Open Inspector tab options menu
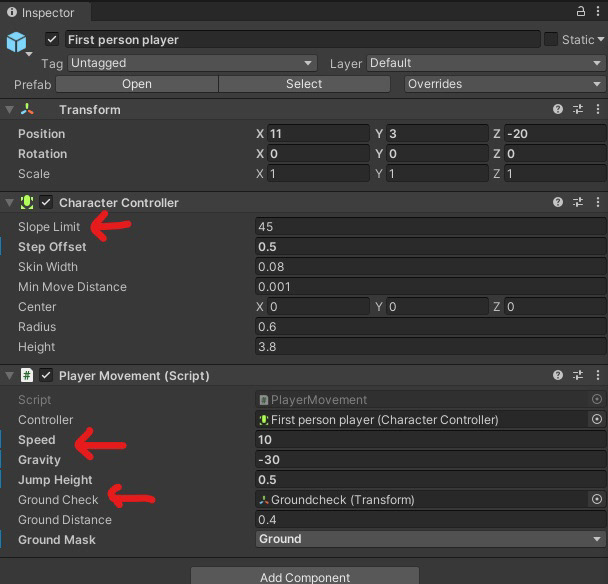The image size is (608, 584). point(598,11)
